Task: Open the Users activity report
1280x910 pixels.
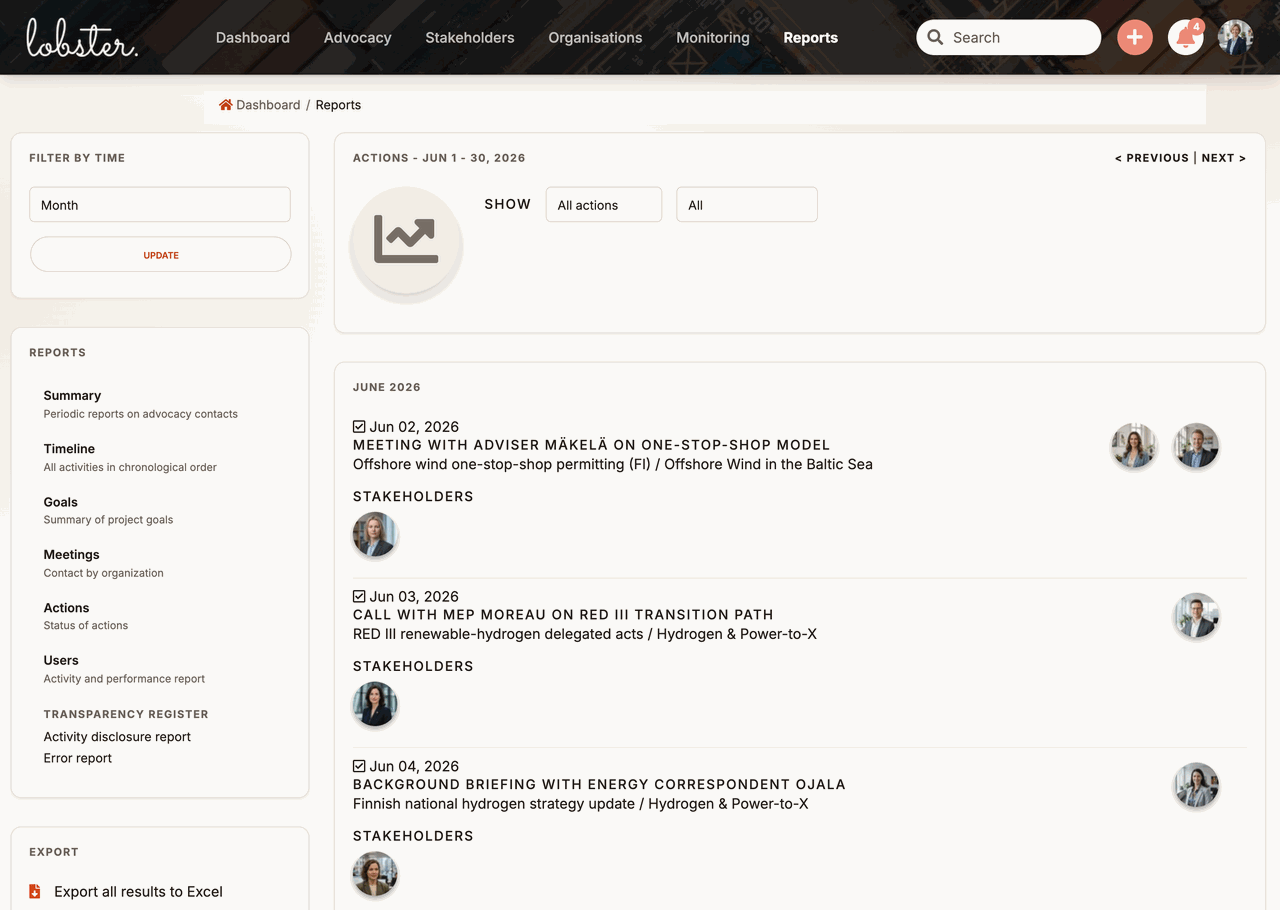Action: point(61,661)
